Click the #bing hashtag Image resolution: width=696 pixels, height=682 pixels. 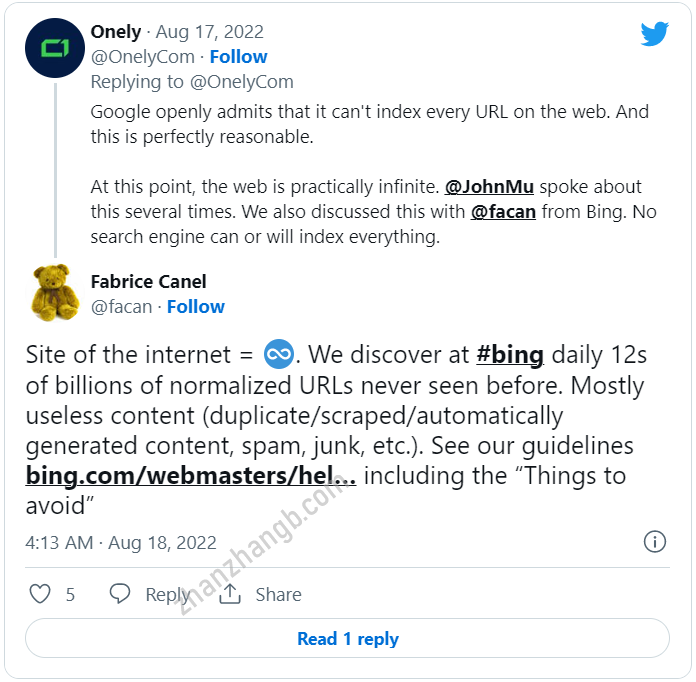(509, 354)
